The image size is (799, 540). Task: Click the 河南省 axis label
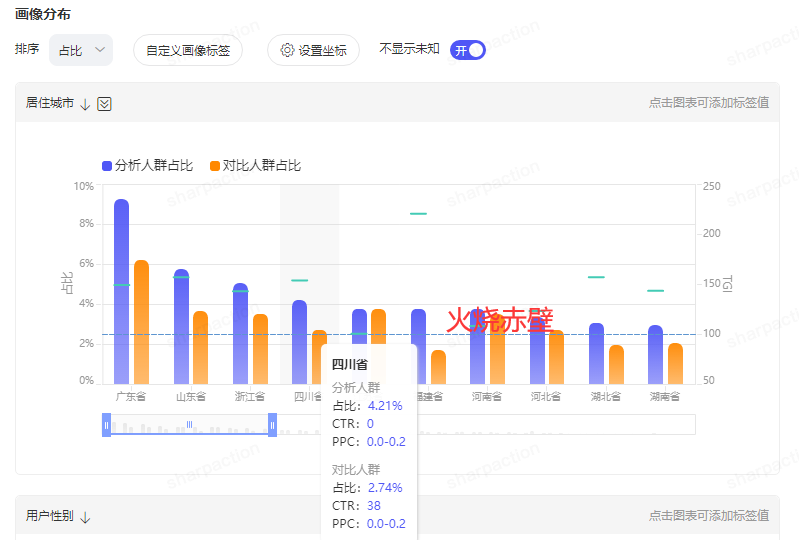tap(487, 396)
